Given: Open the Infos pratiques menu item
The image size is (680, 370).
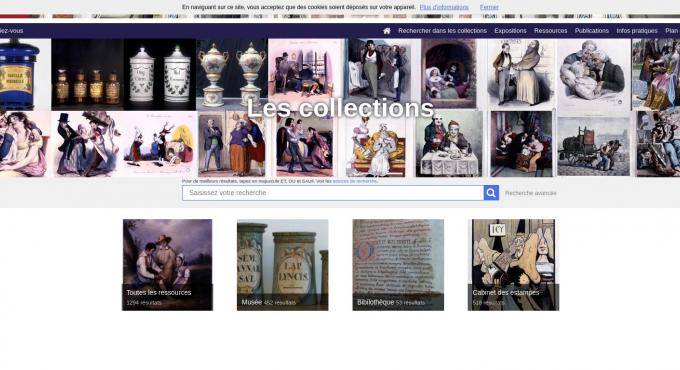Looking at the screenshot, I should tap(637, 31).
